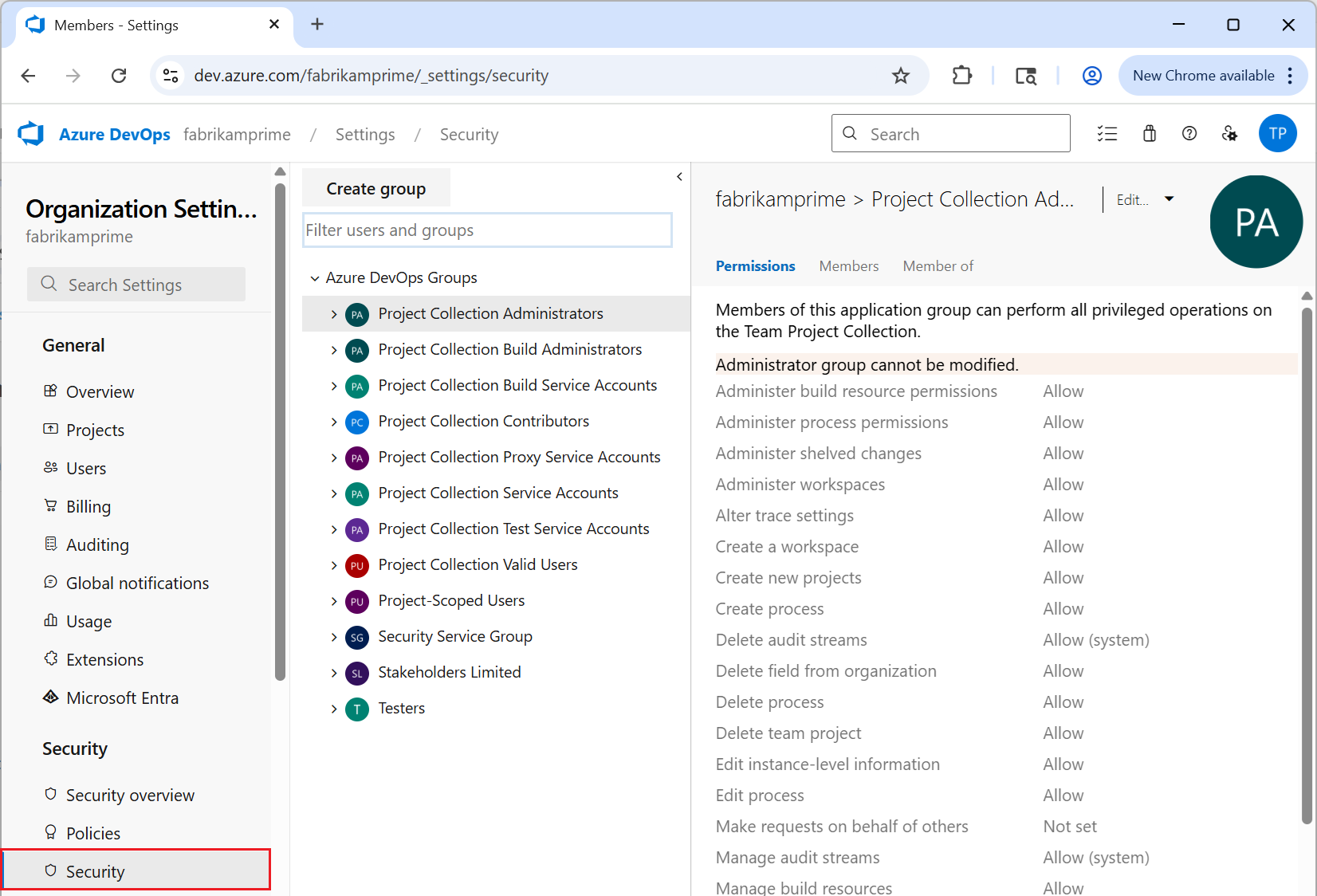Click the Azure DevOps logo
The image size is (1317, 896).
click(x=30, y=133)
